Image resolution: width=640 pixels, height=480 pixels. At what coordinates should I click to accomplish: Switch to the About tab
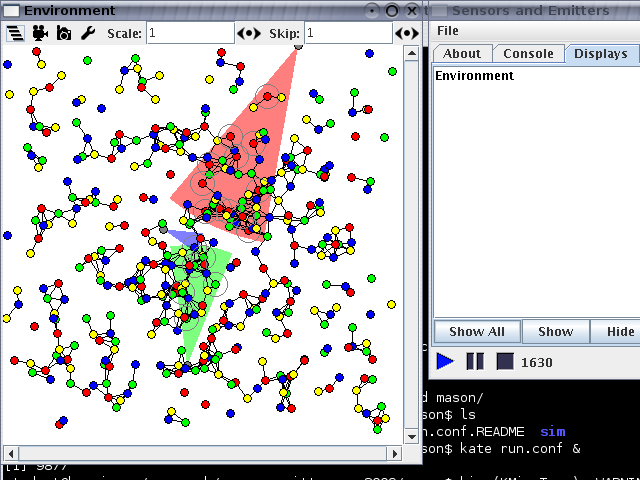[462, 54]
